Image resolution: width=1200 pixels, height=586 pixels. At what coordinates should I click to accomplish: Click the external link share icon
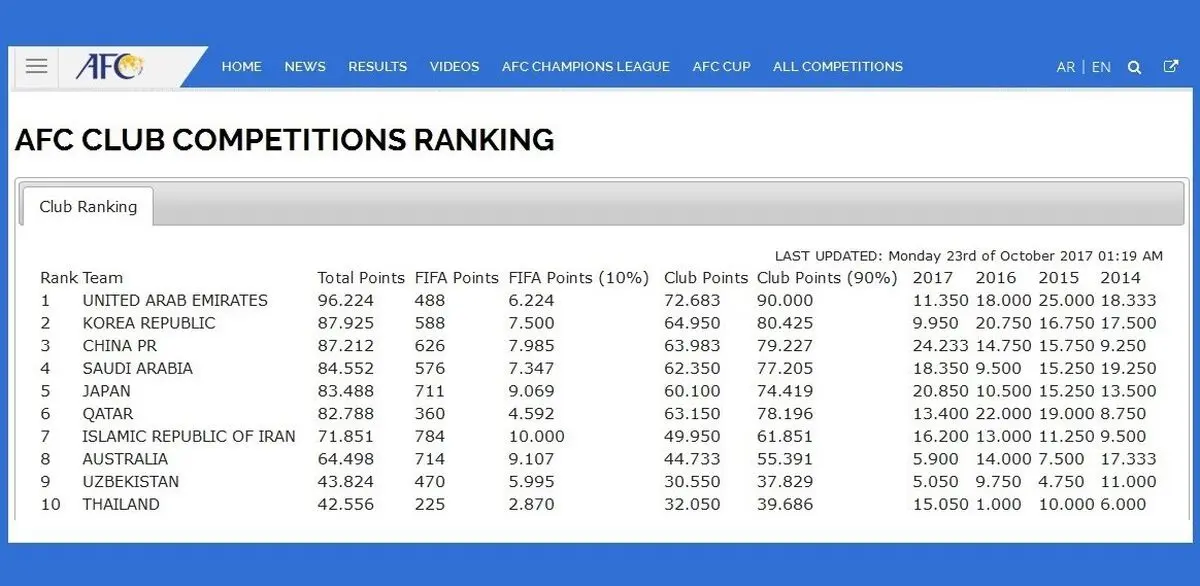[x=1171, y=66]
